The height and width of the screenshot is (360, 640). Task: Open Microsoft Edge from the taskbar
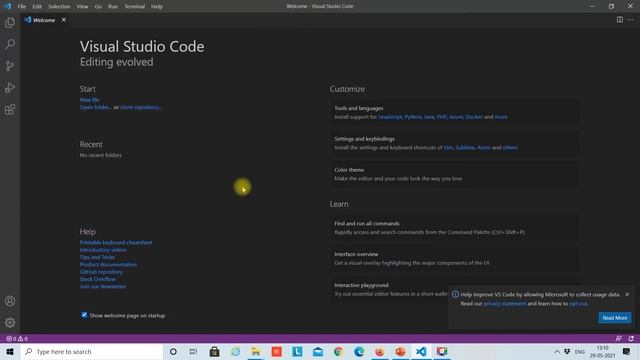click(359, 351)
